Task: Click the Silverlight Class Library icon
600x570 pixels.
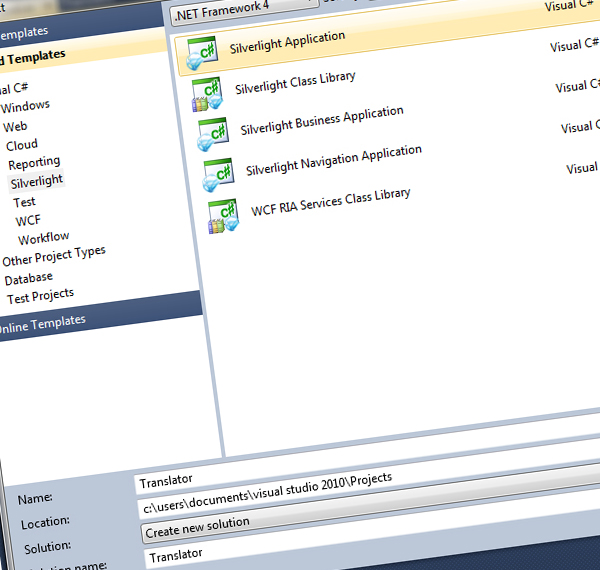Action: (x=207, y=94)
